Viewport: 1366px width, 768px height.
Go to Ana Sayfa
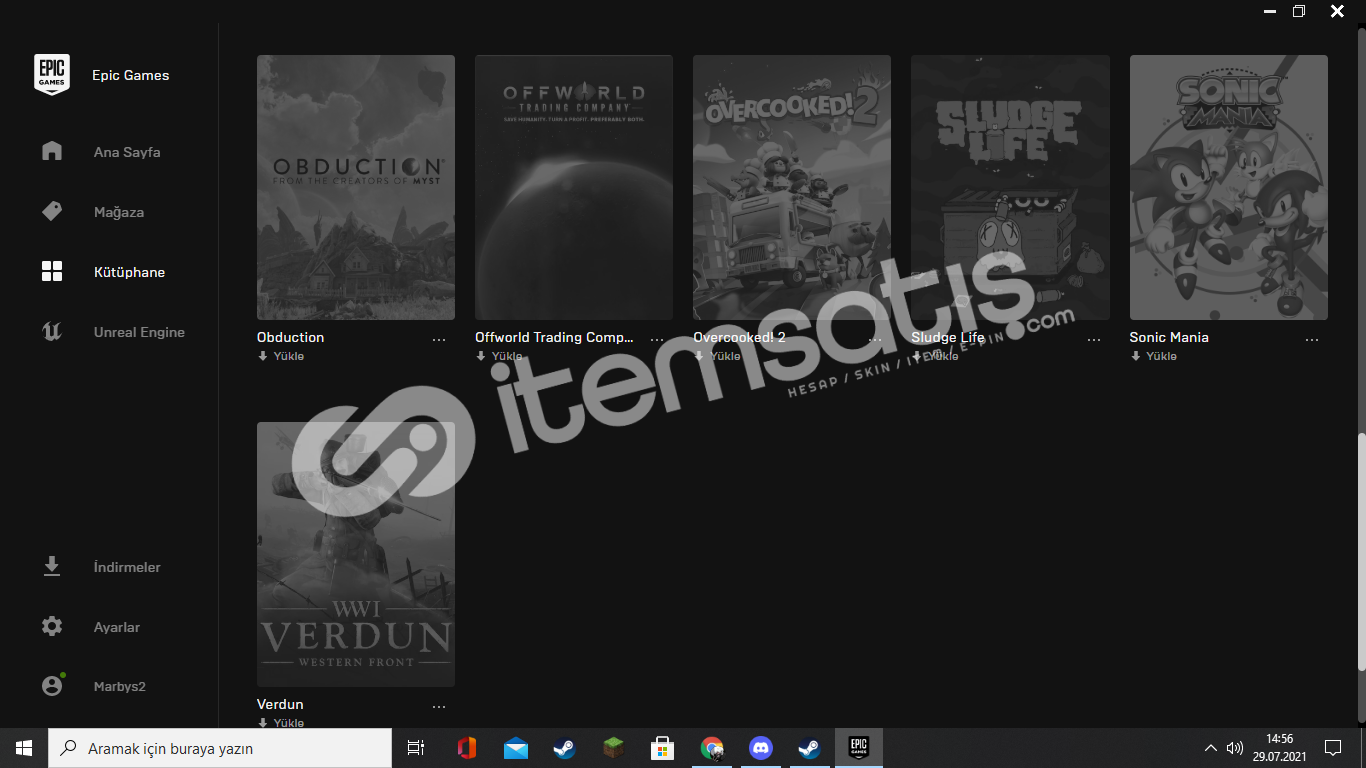(x=127, y=152)
